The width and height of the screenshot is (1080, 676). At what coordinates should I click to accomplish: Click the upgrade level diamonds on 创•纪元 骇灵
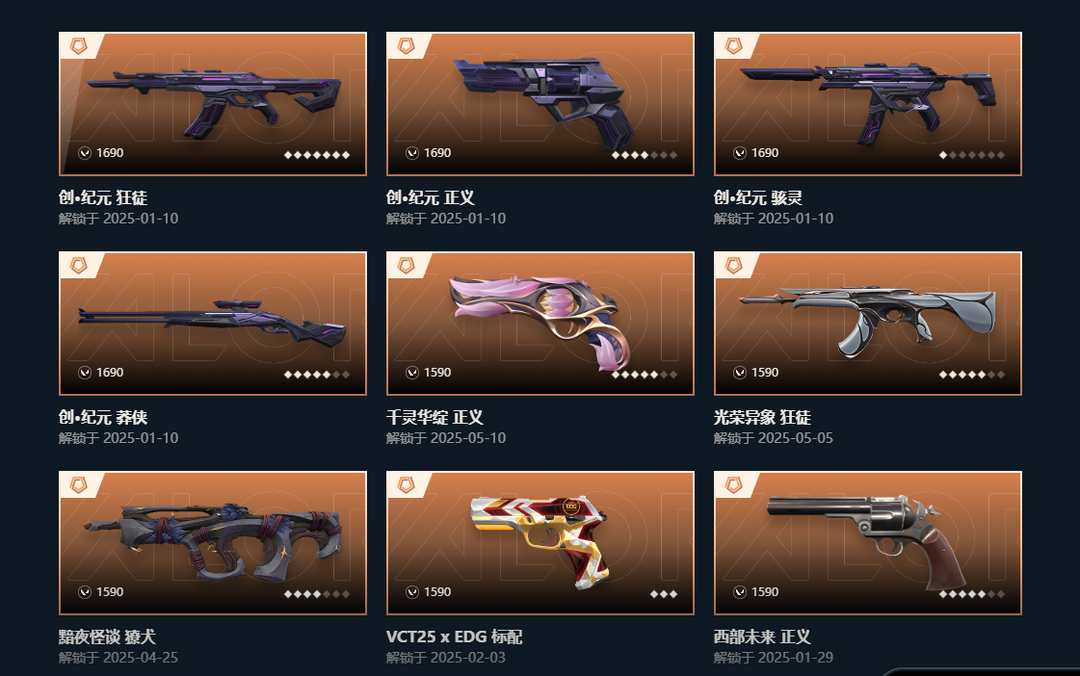972,155
